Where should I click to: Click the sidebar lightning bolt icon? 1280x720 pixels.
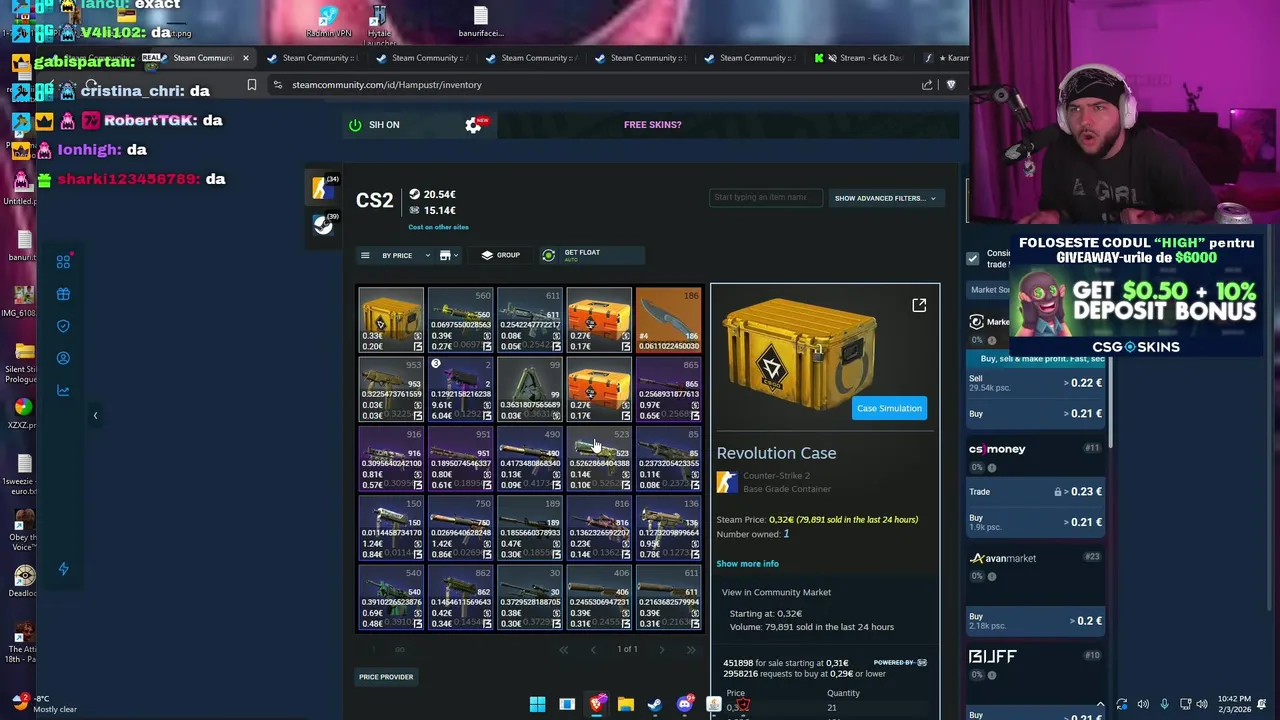click(x=63, y=569)
